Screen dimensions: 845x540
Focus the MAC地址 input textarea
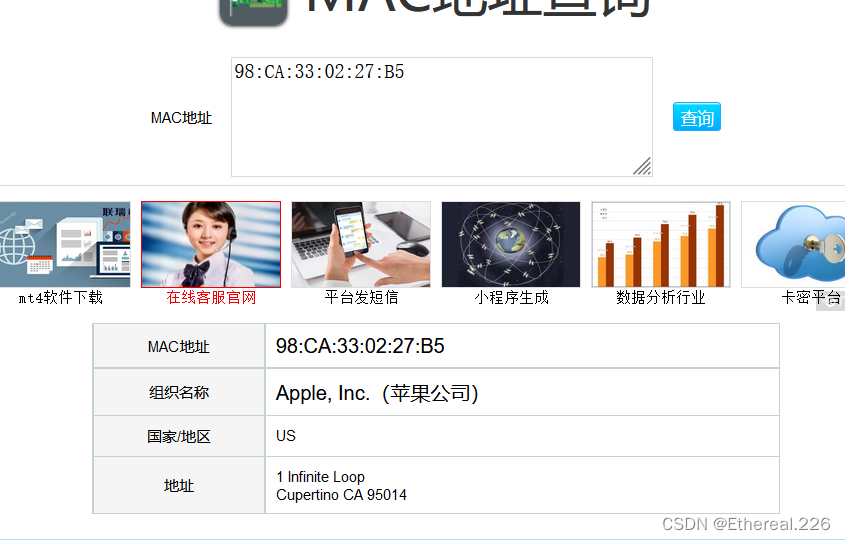pos(442,117)
